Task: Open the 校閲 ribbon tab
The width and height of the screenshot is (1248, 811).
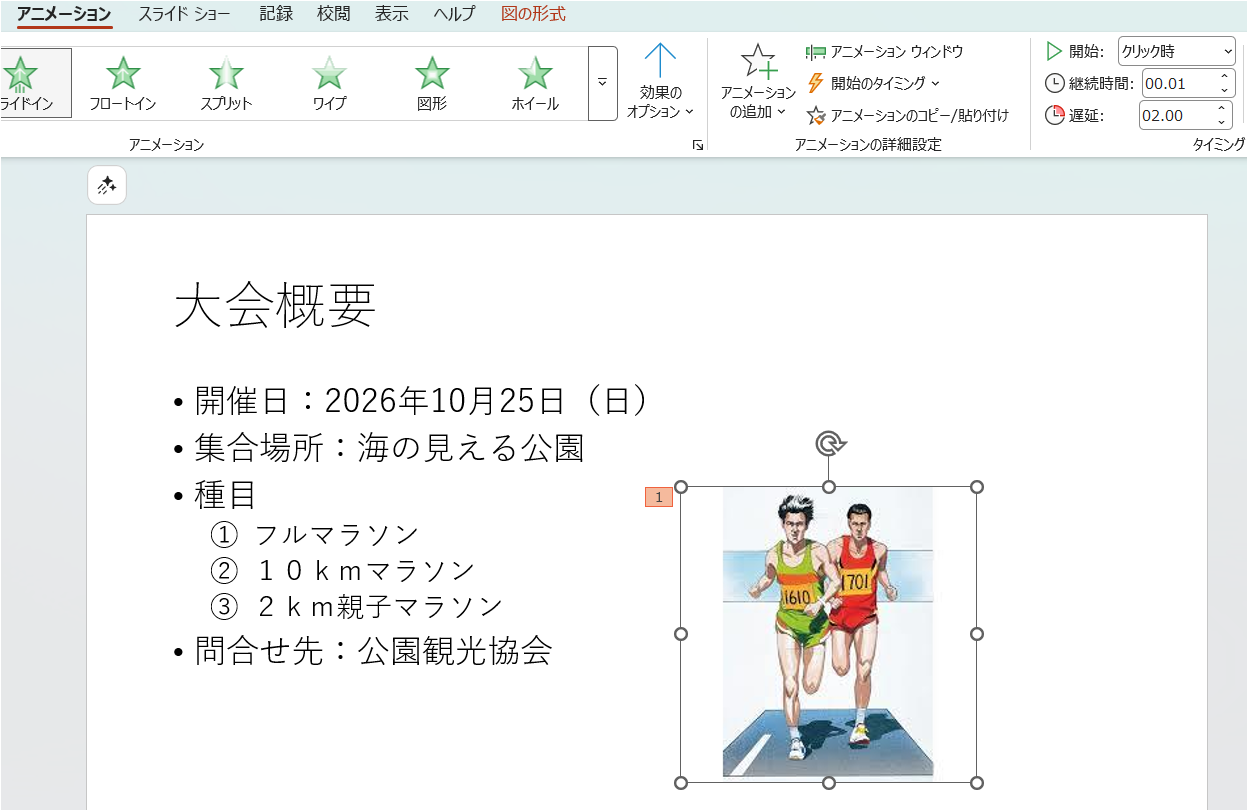Action: (334, 14)
